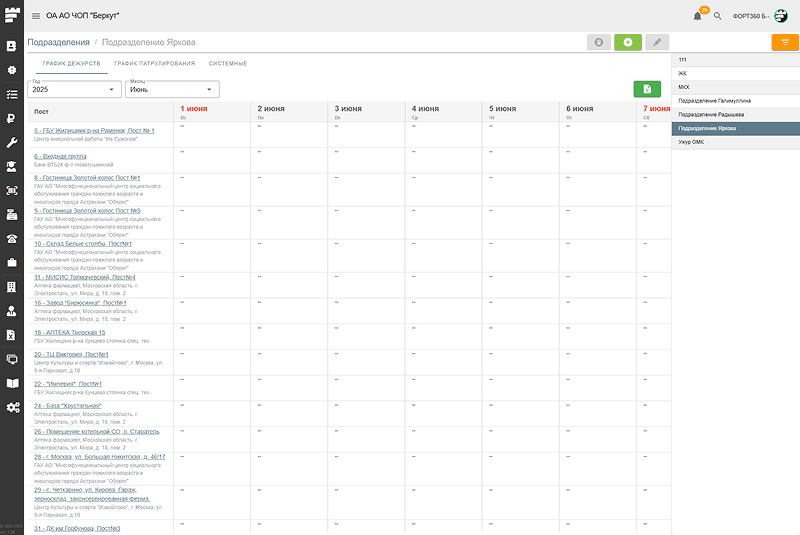
Task: Open notifications bell icon
Action: 698,16
